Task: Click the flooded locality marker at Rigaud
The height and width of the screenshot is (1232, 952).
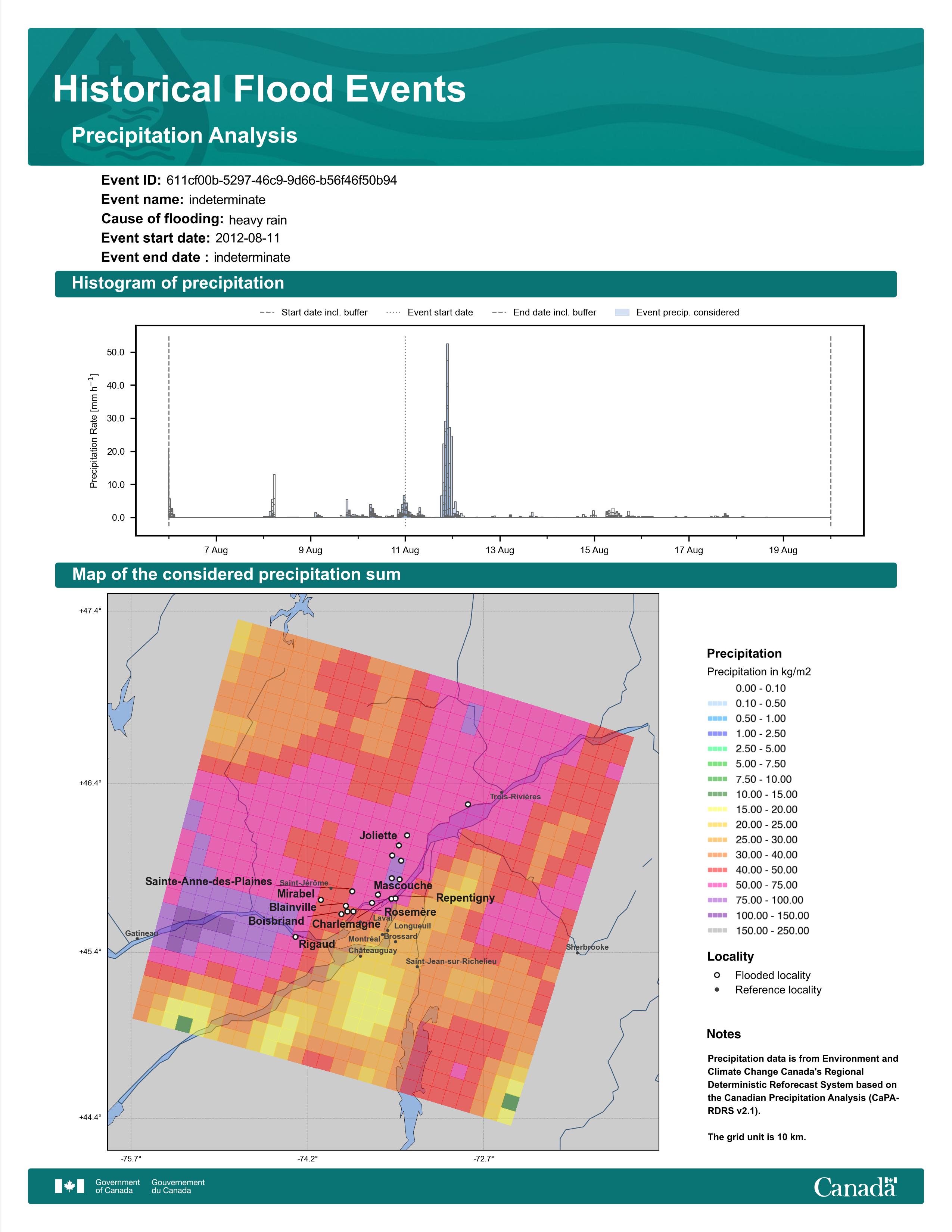Action: (295, 937)
